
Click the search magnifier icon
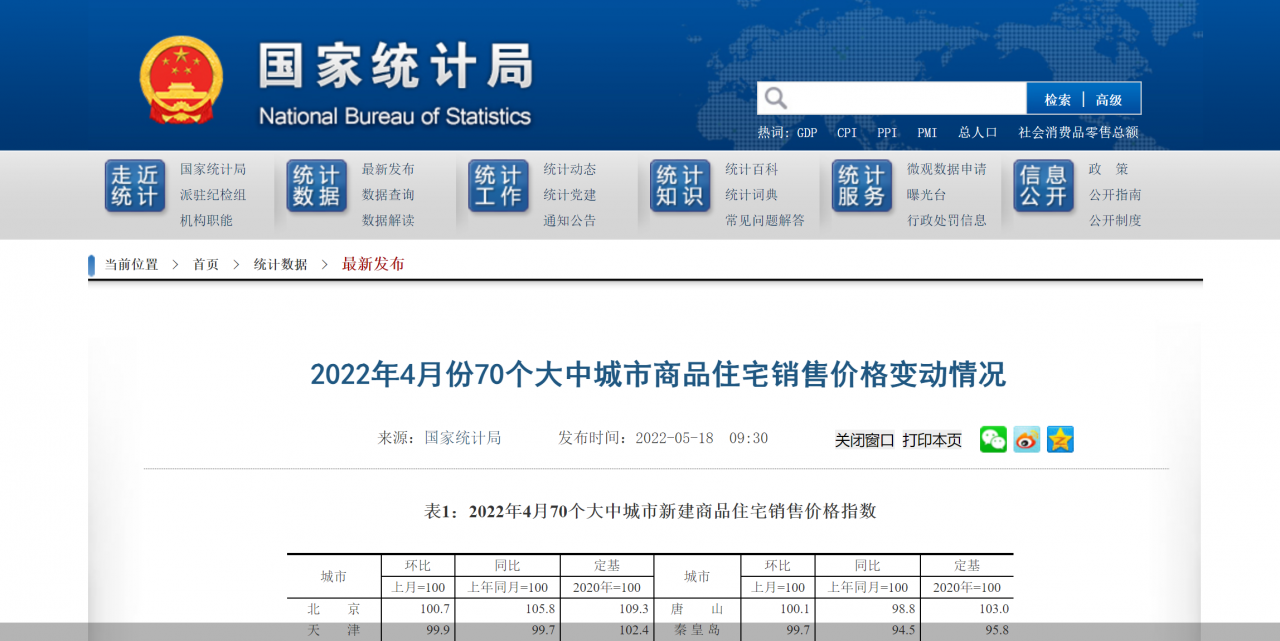[x=776, y=98]
